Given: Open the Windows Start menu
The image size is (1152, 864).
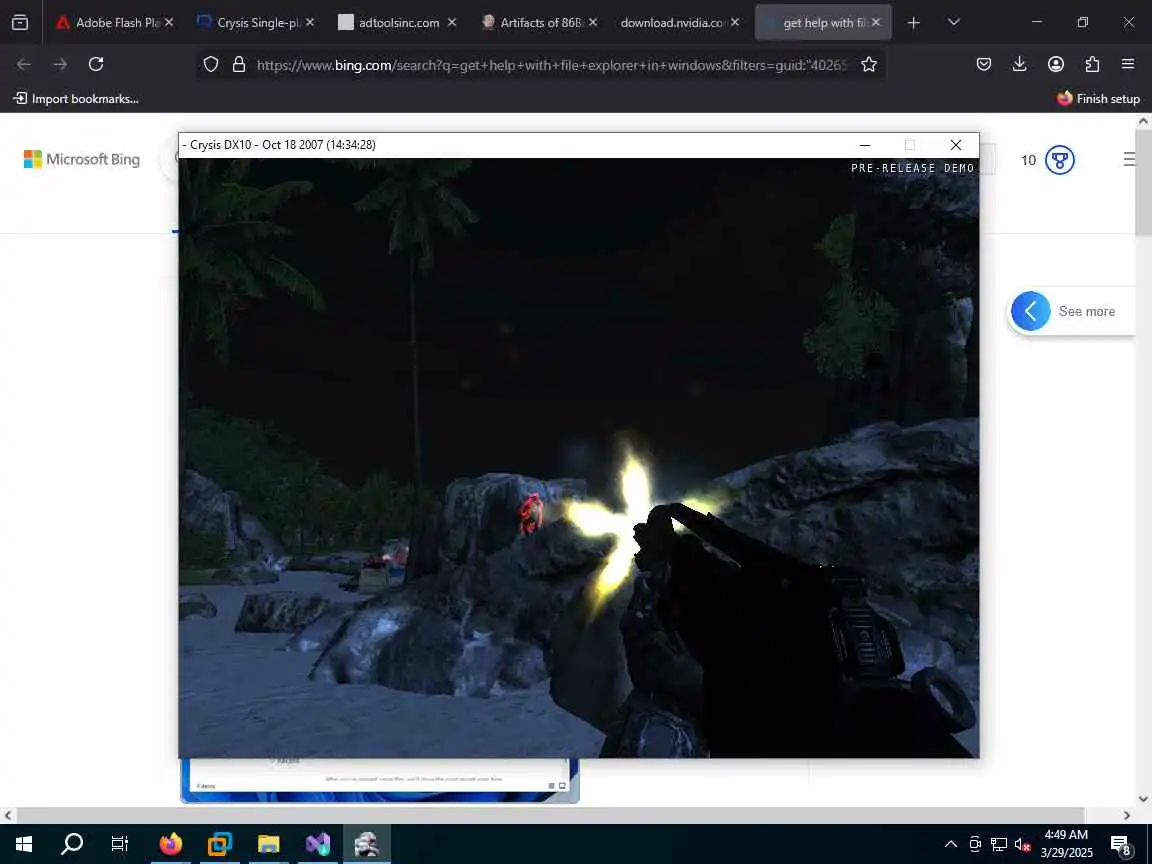Looking at the screenshot, I should click(x=24, y=843).
